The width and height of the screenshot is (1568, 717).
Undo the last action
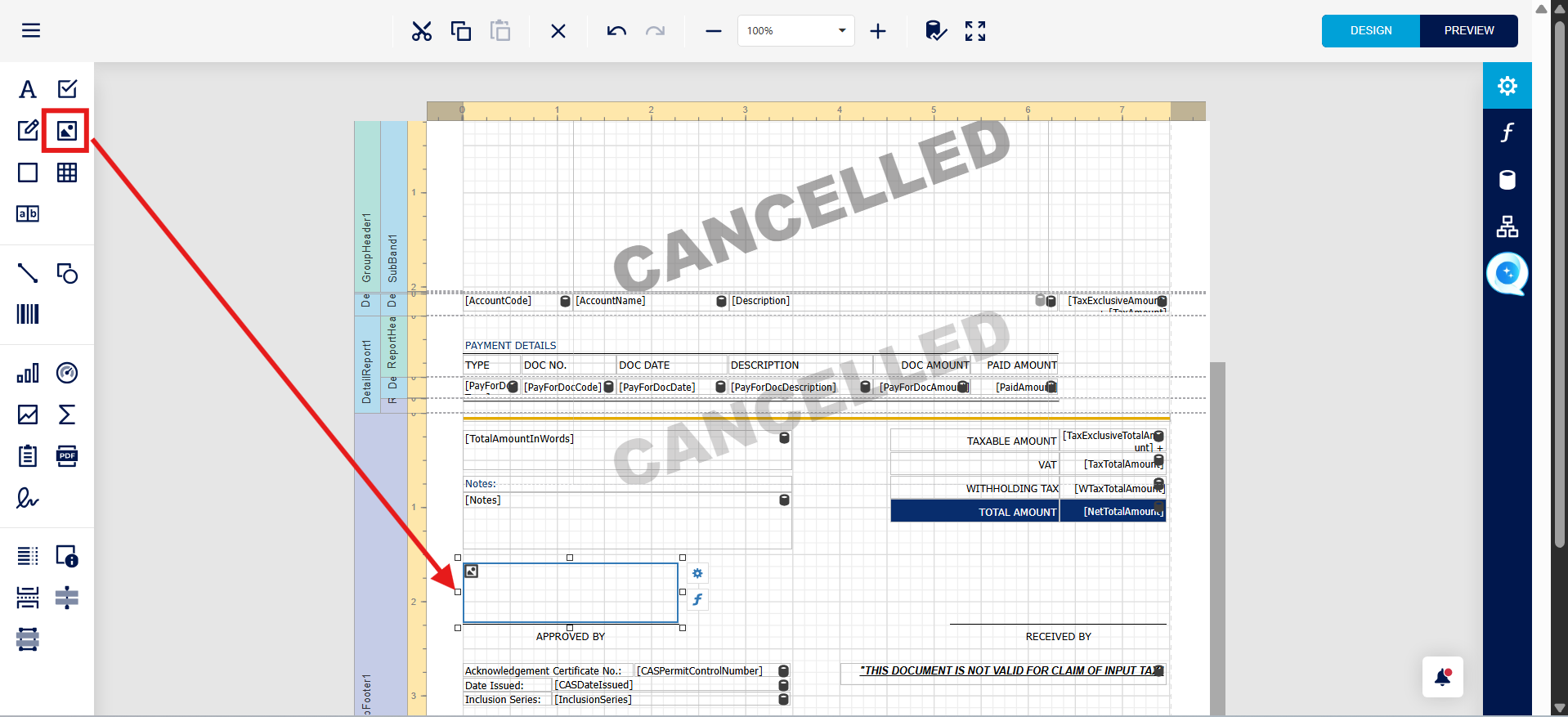click(616, 31)
